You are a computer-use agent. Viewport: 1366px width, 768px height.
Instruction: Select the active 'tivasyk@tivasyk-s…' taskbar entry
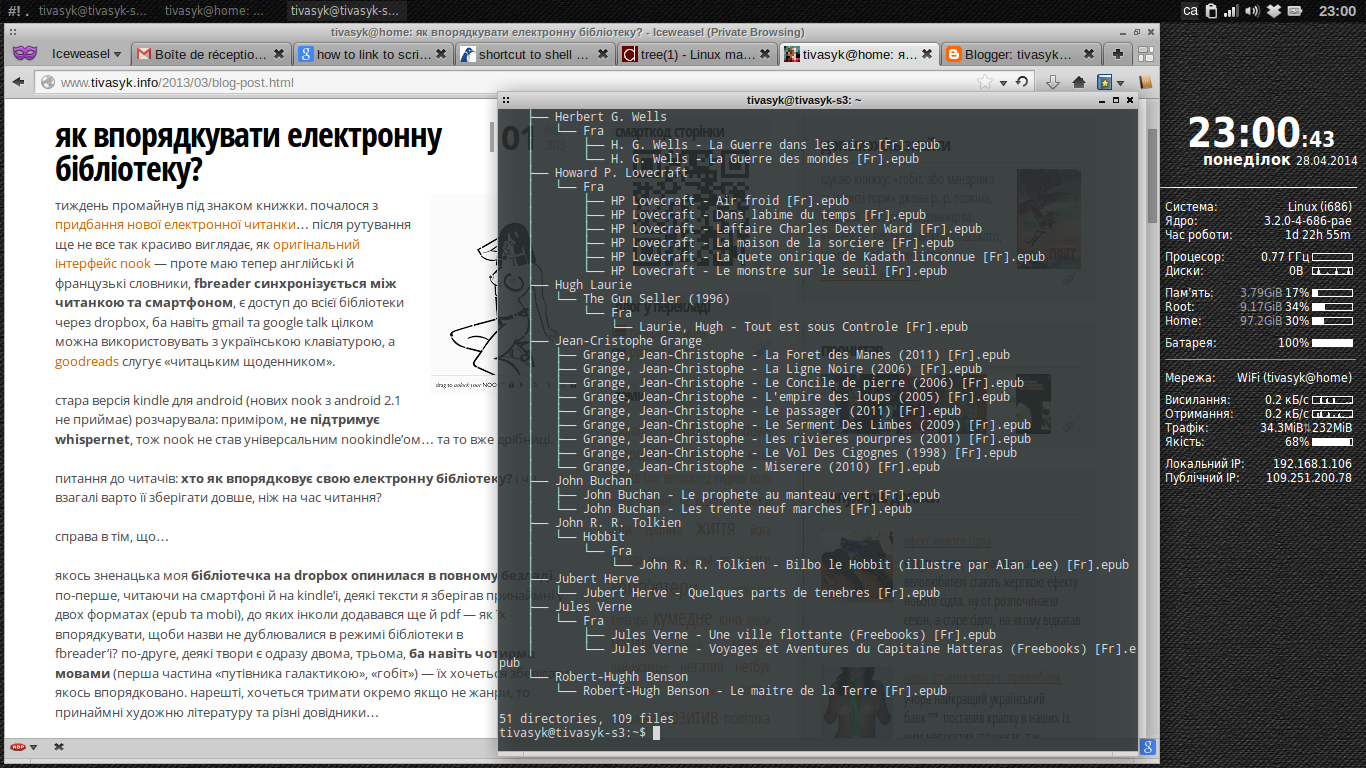pyautogui.click(x=347, y=11)
